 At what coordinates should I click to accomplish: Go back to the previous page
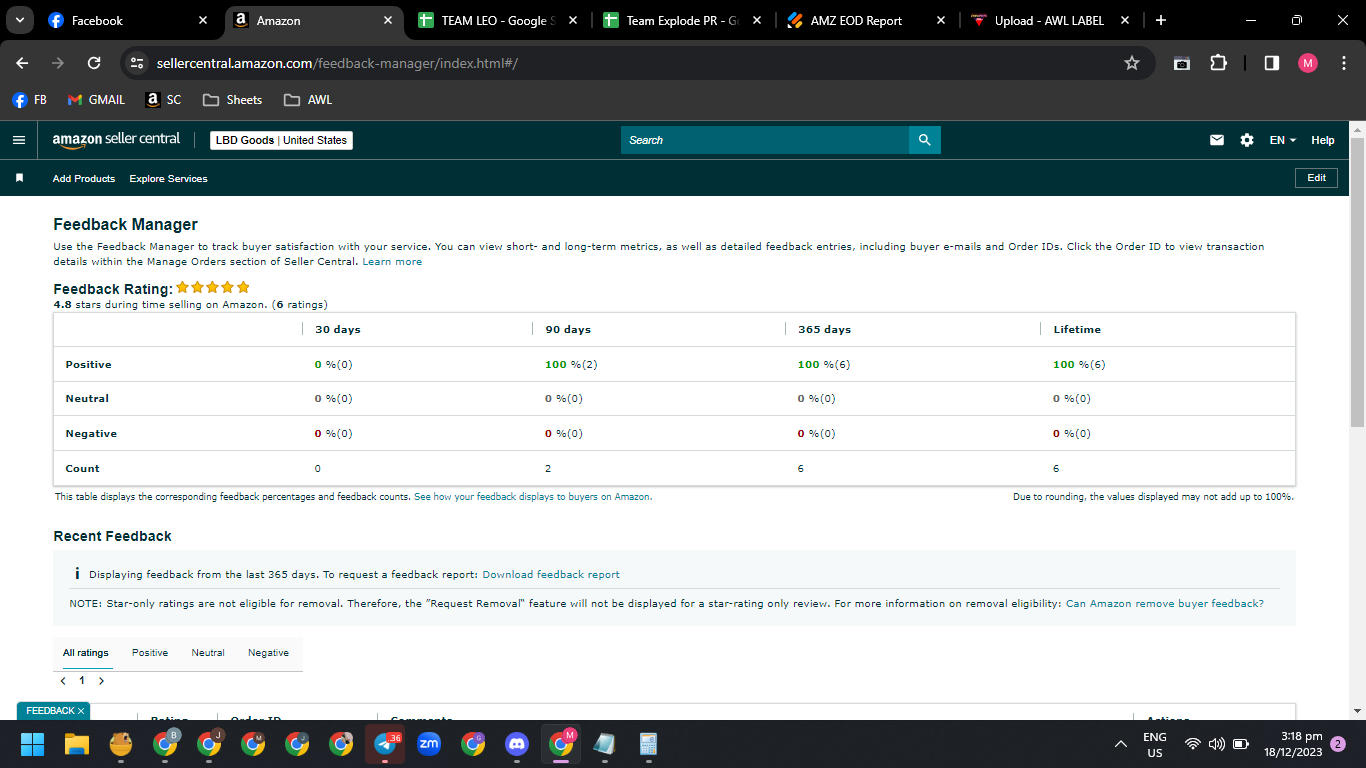coord(22,63)
